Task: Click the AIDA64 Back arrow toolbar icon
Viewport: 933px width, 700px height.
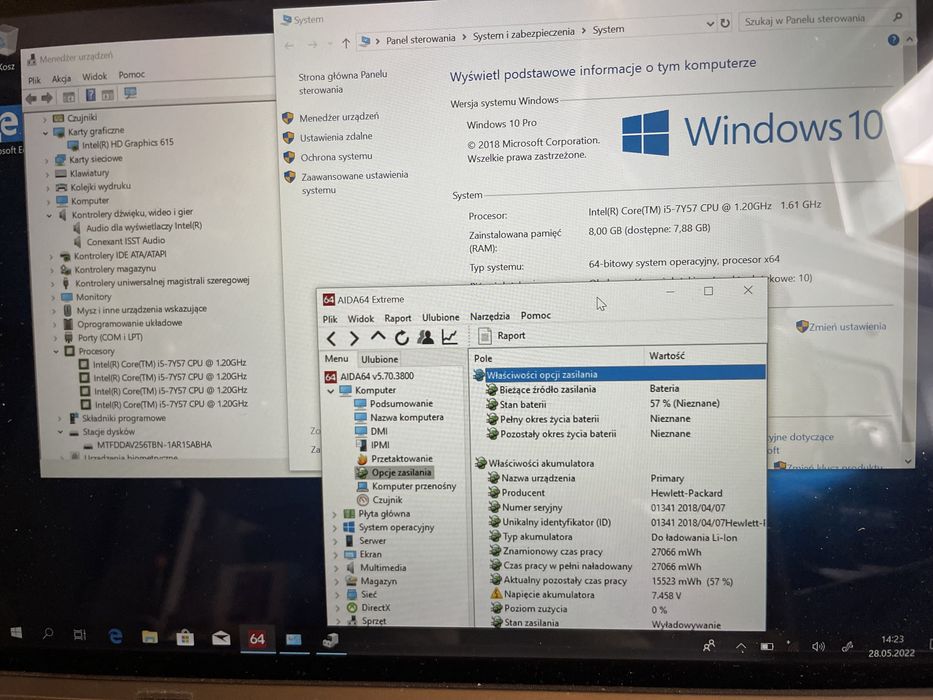Action: pos(331,339)
